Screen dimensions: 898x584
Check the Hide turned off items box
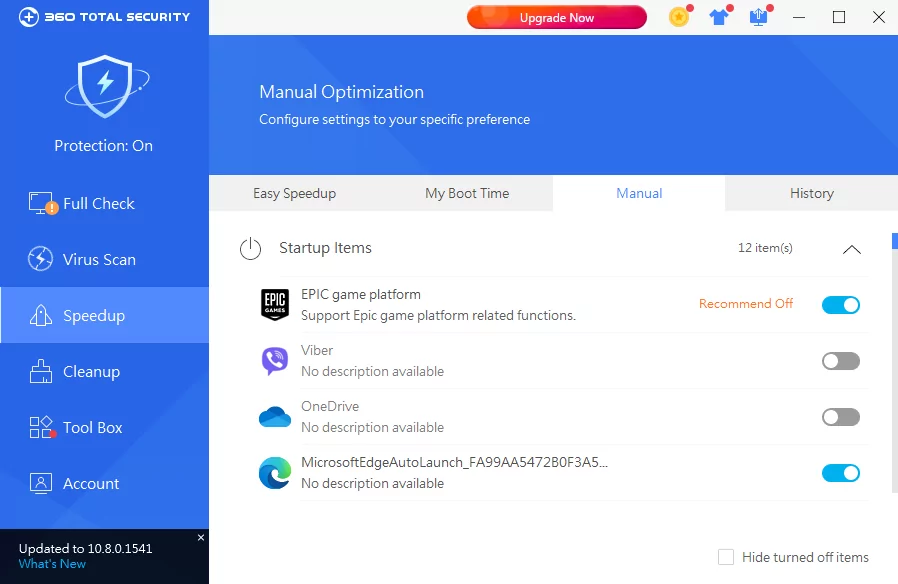[x=726, y=557]
